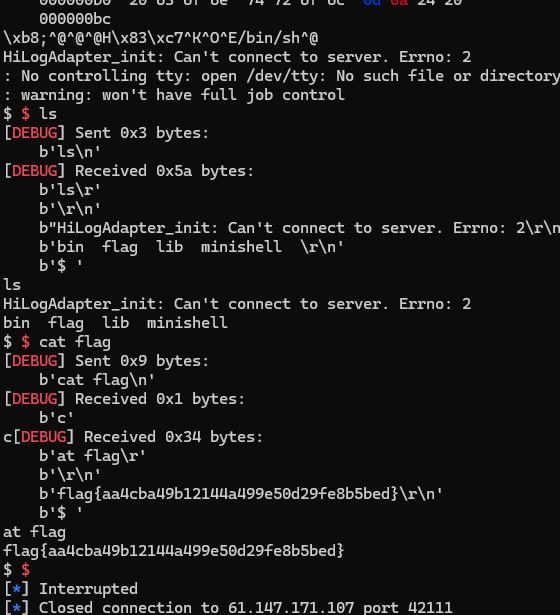Click "won't have full job control" warning
Image resolution: width=560 pixels, height=615 pixels.
pos(223,95)
